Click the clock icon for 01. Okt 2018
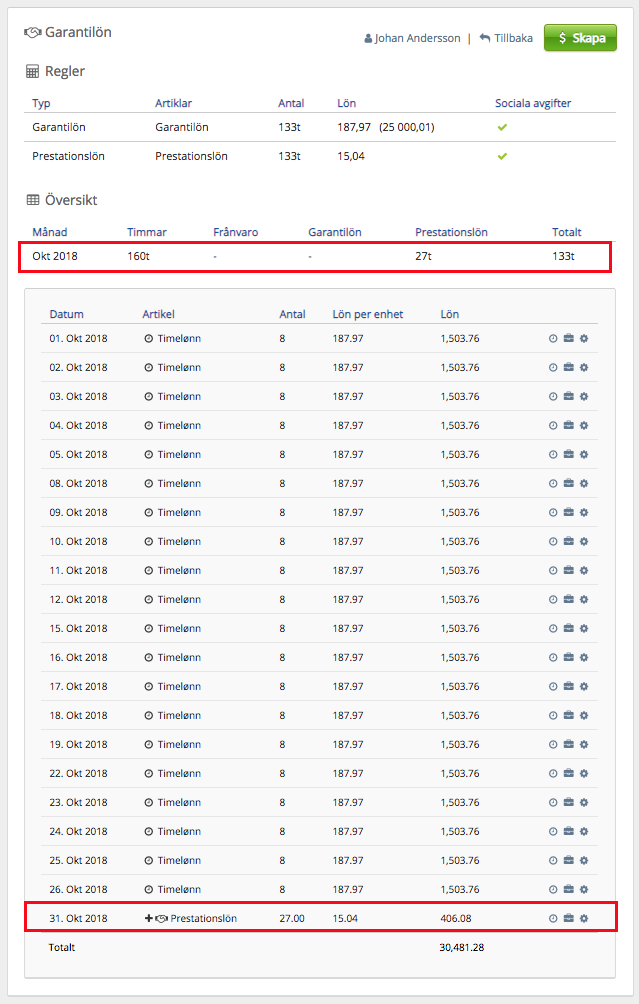 553,339
